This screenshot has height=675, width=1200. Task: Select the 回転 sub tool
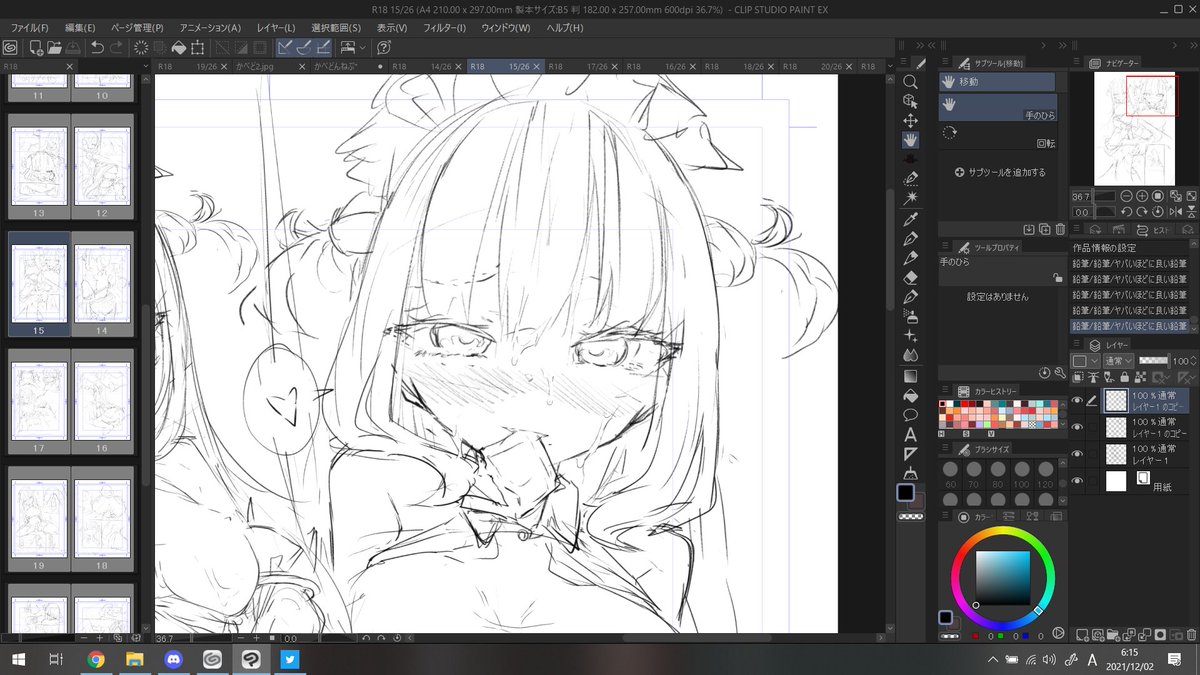[997, 135]
